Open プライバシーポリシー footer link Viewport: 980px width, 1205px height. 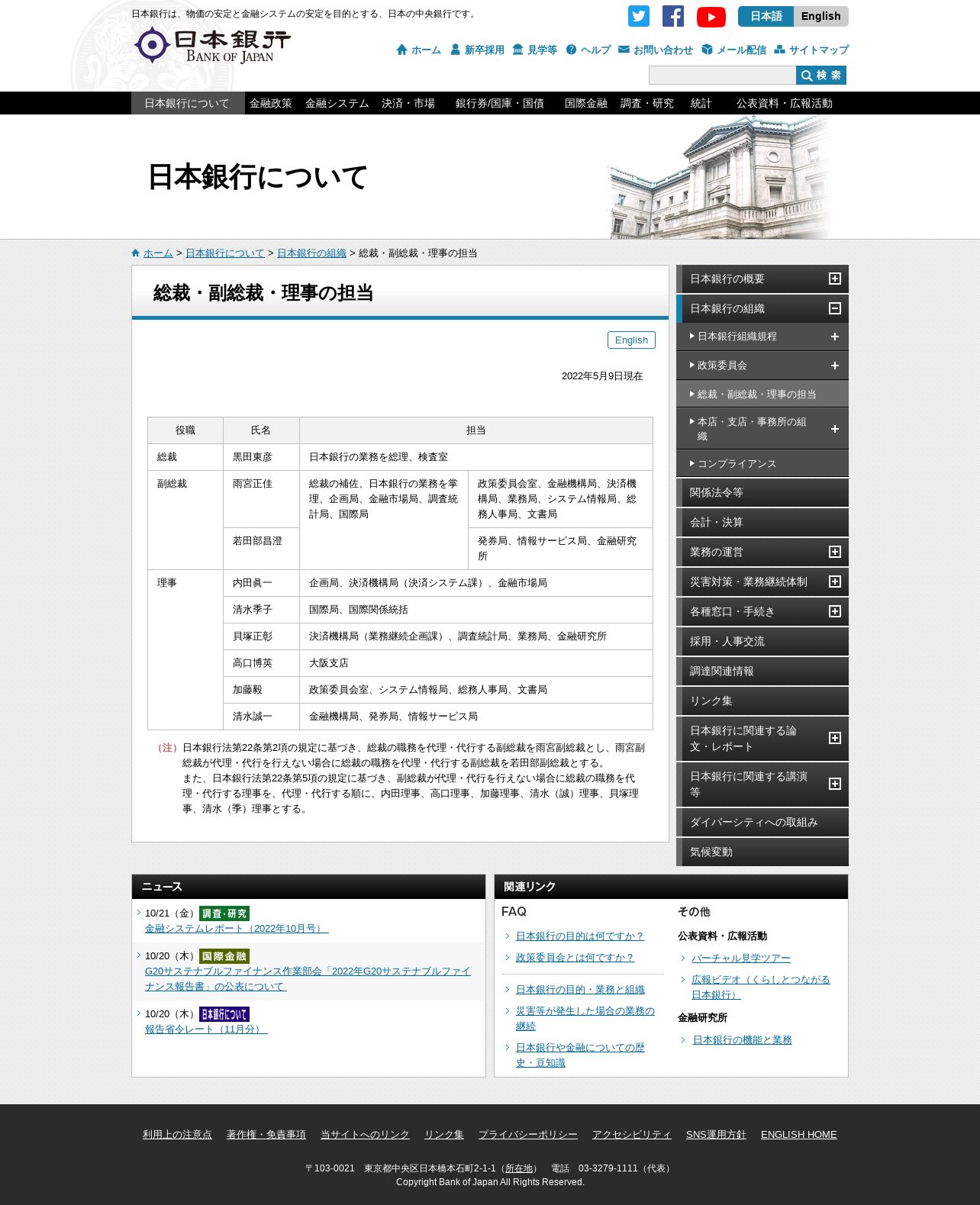pos(528,1135)
